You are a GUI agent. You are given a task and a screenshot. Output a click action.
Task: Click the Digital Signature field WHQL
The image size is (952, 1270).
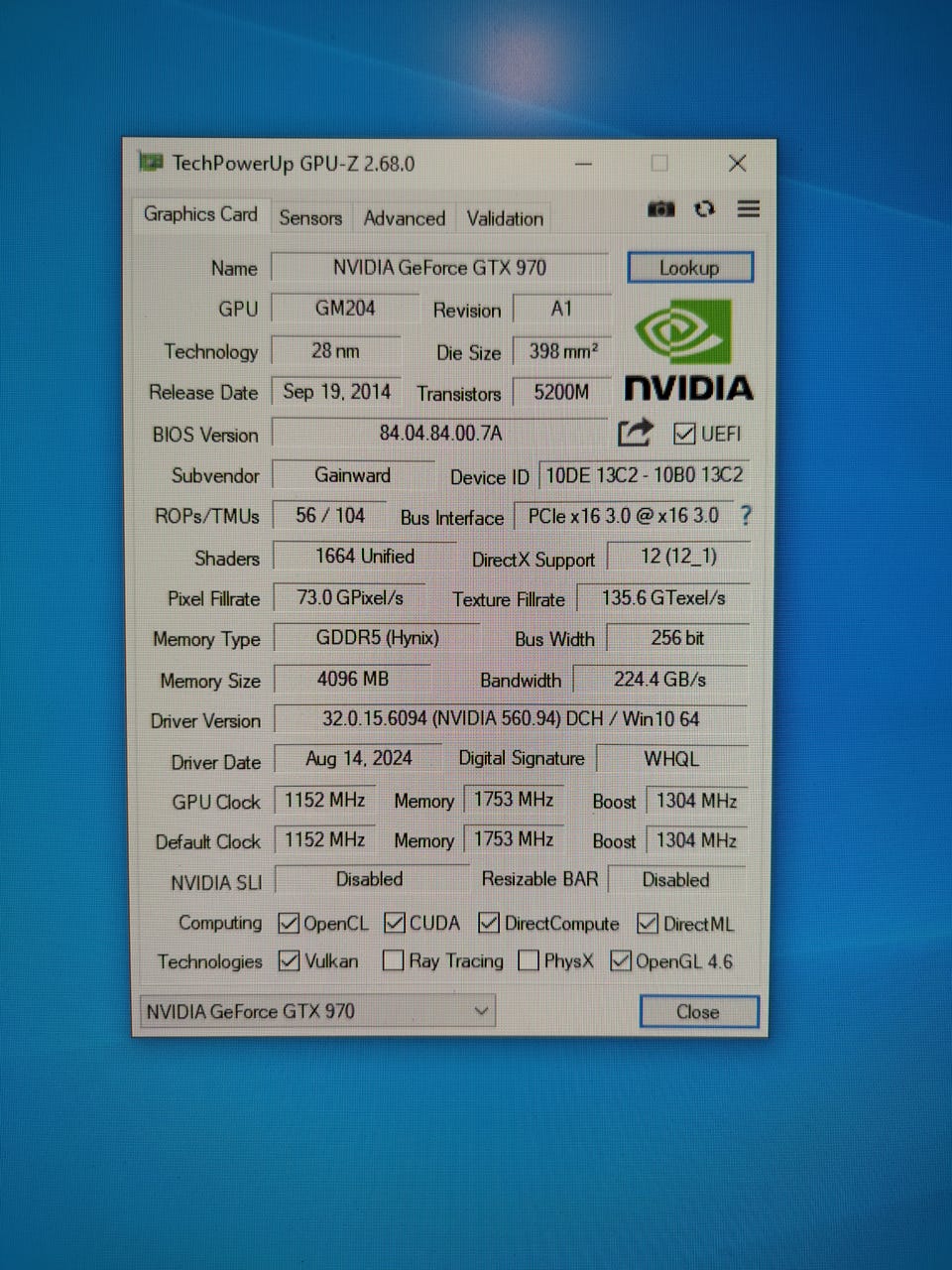(671, 759)
